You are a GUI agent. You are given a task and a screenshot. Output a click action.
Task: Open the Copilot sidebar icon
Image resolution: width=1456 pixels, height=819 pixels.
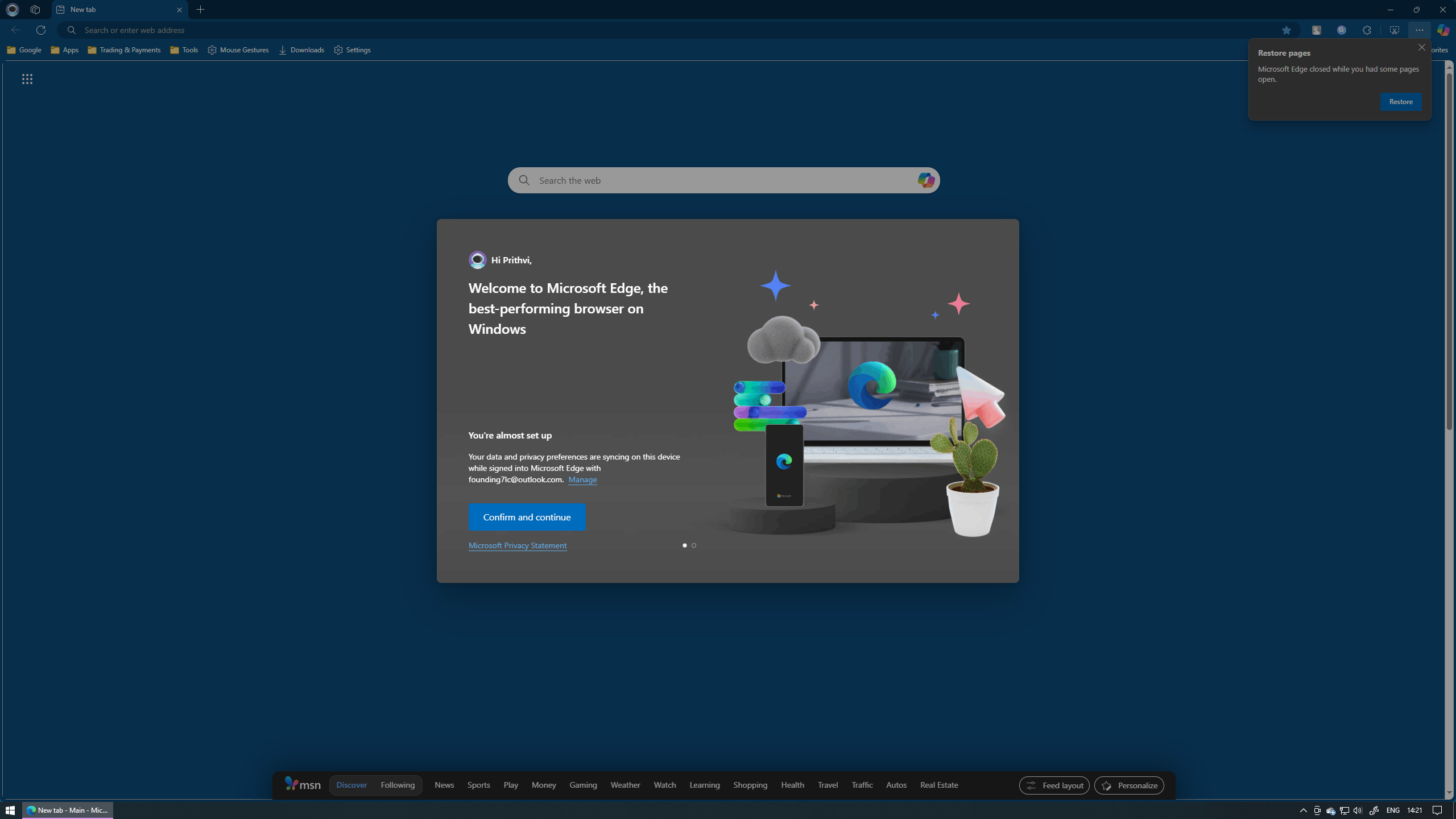coord(1443,30)
